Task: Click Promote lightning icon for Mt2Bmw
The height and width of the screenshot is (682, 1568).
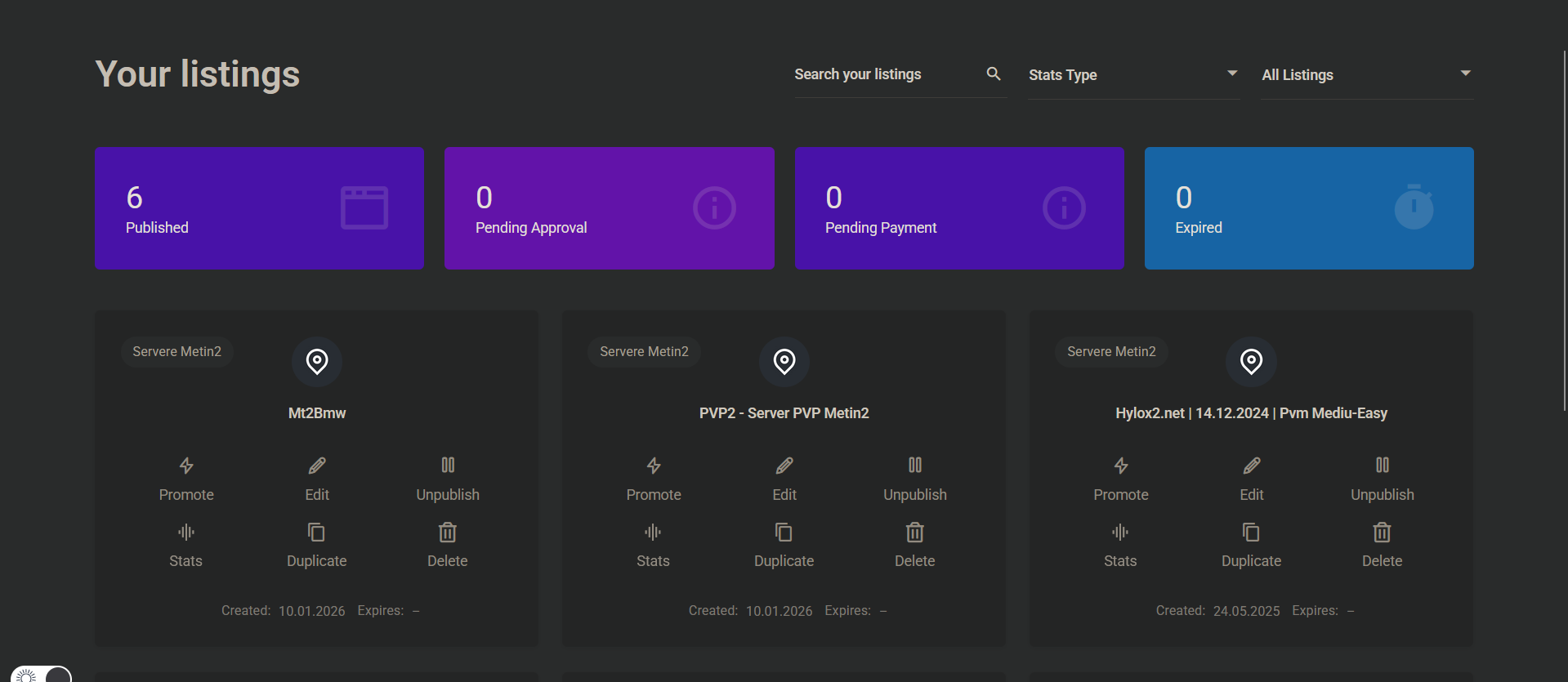Action: 186,466
